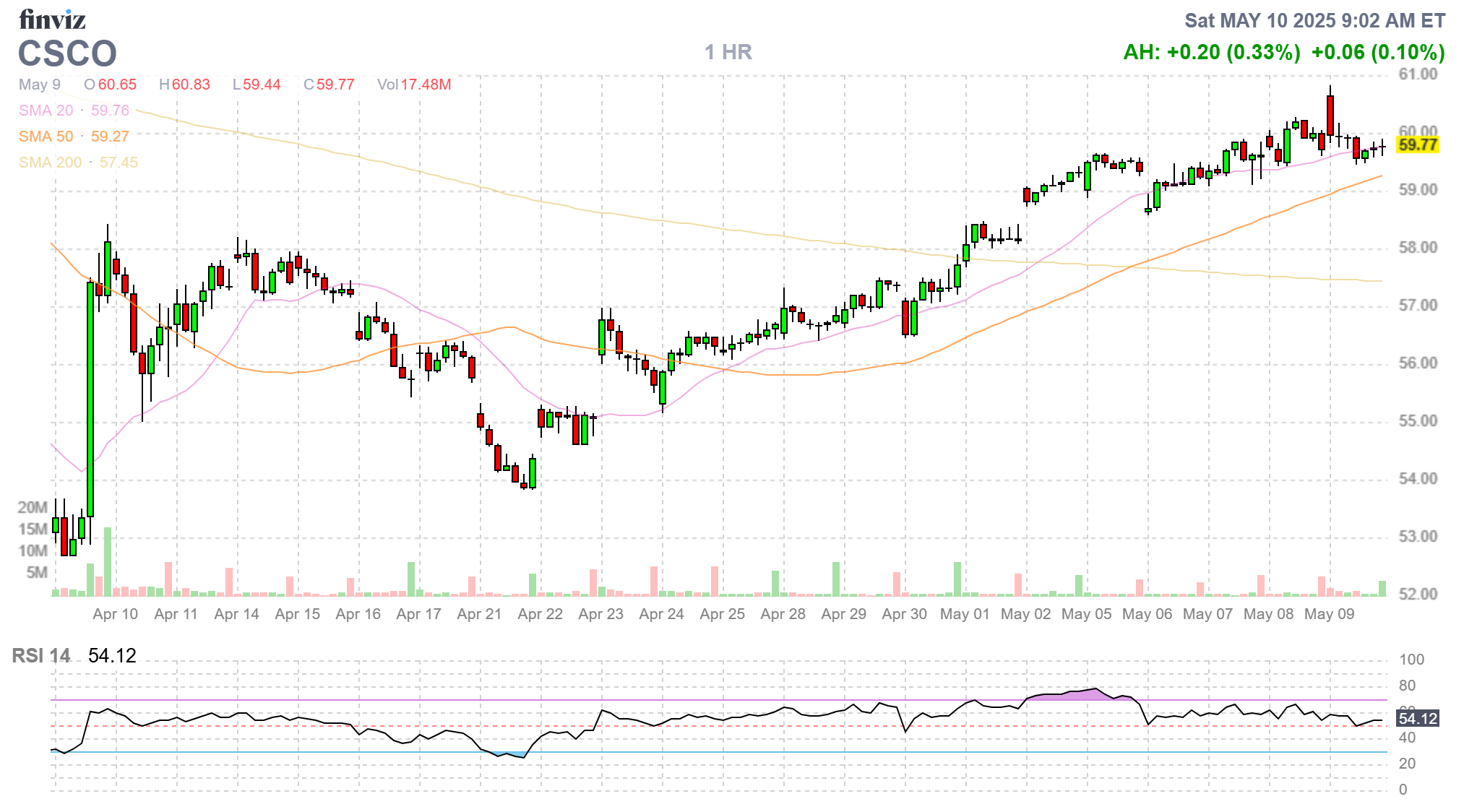Click the 20M volume axis label
The image size is (1464, 812).
click(33, 507)
